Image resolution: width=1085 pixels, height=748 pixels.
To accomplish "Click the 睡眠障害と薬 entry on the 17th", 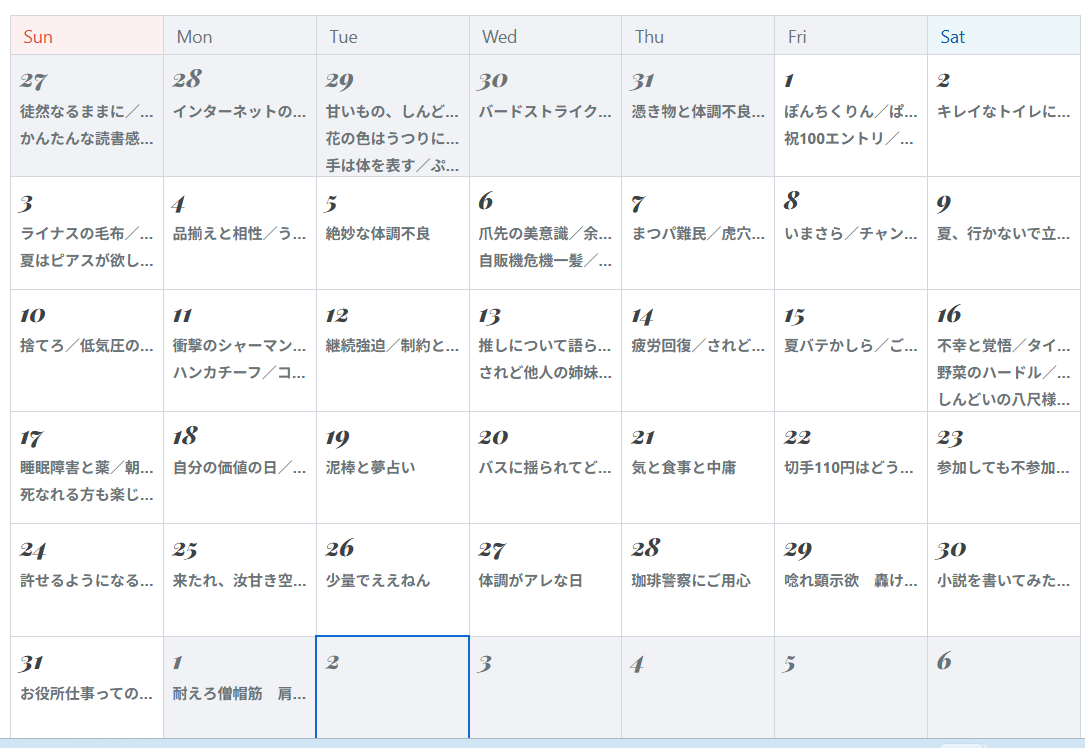I will coord(86,467).
